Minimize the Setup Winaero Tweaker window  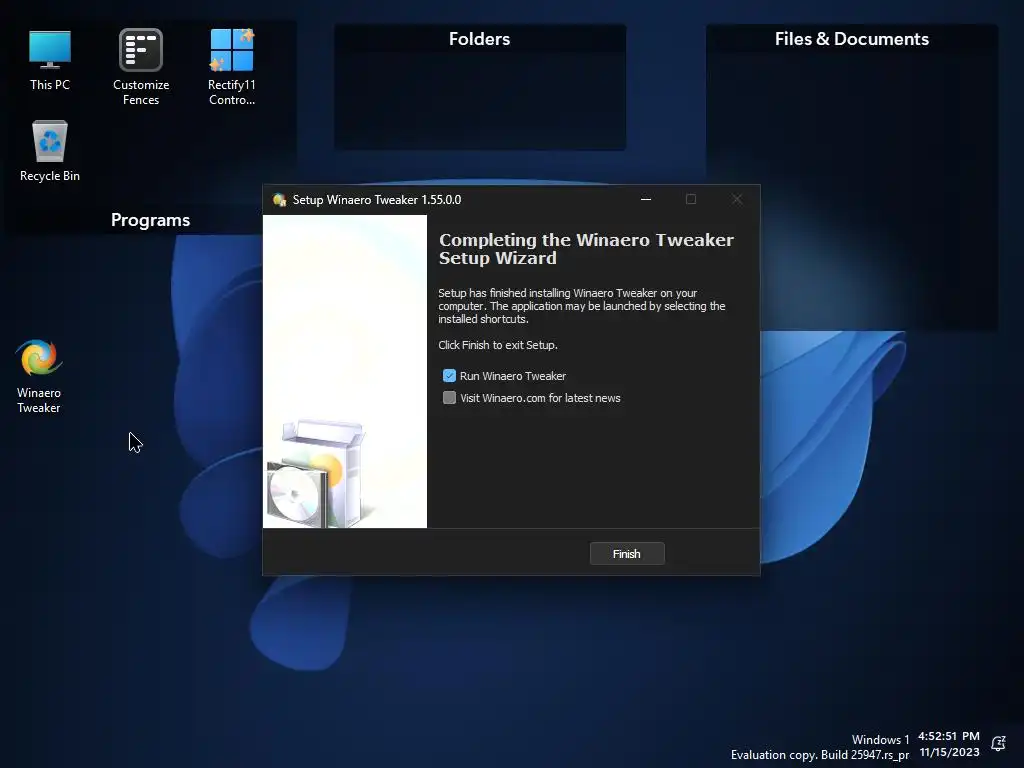pyautogui.click(x=646, y=199)
